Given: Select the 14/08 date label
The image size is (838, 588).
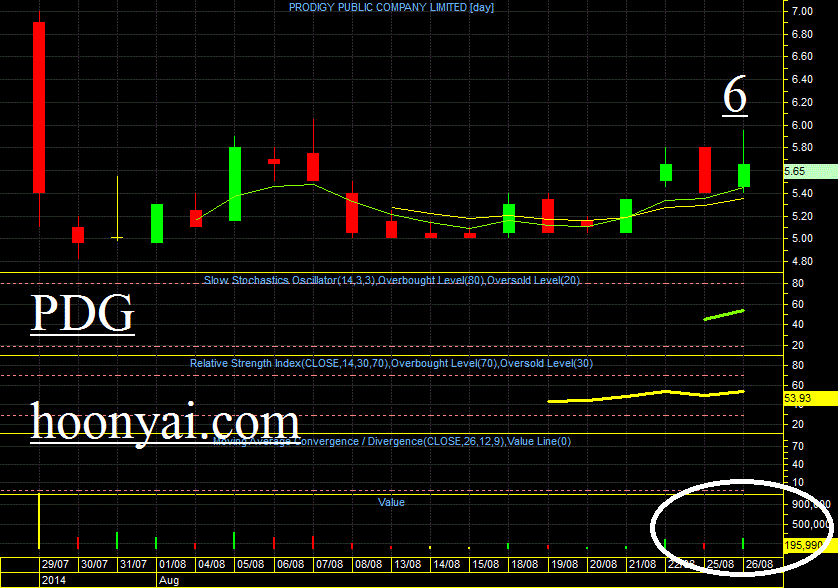Looking at the screenshot, I should point(447,564).
